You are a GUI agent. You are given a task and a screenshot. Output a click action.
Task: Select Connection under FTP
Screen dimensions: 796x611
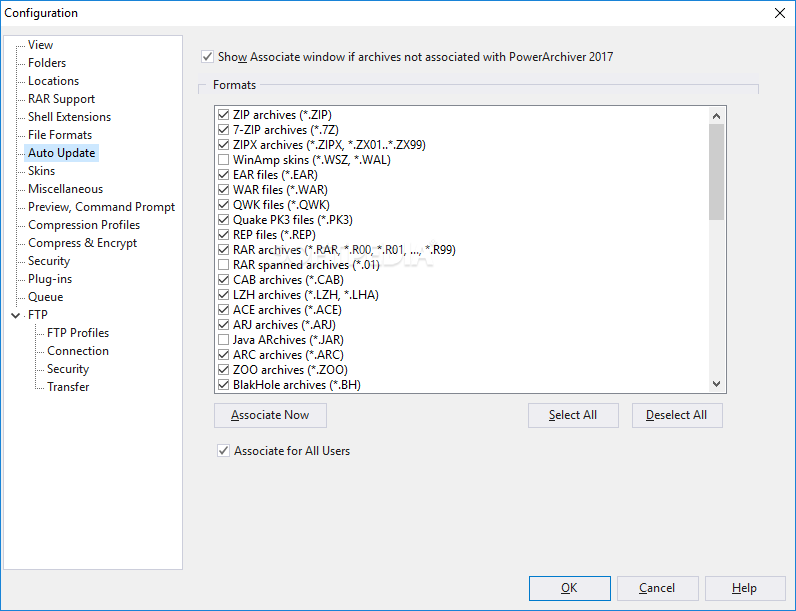(78, 351)
